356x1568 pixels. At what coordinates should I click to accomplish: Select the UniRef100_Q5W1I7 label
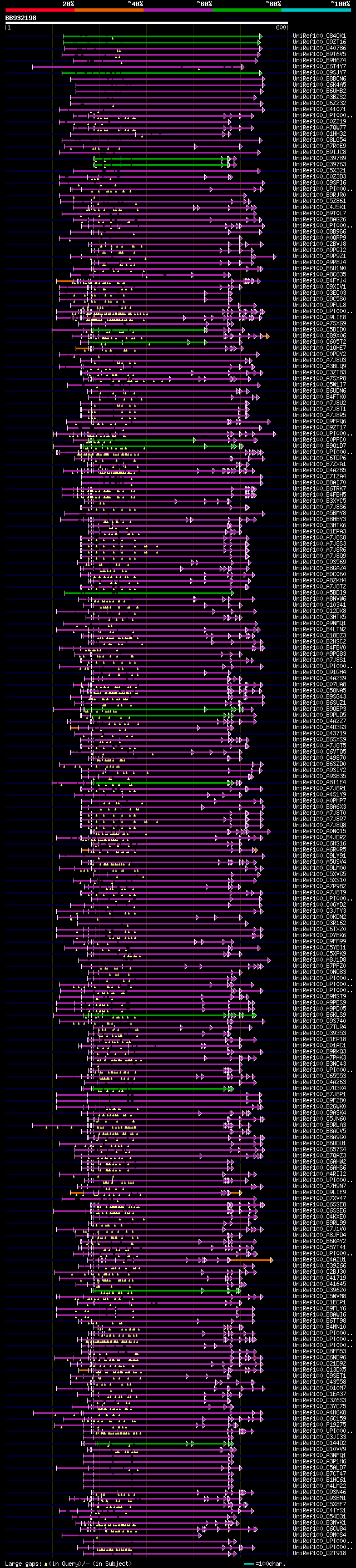coord(319,384)
